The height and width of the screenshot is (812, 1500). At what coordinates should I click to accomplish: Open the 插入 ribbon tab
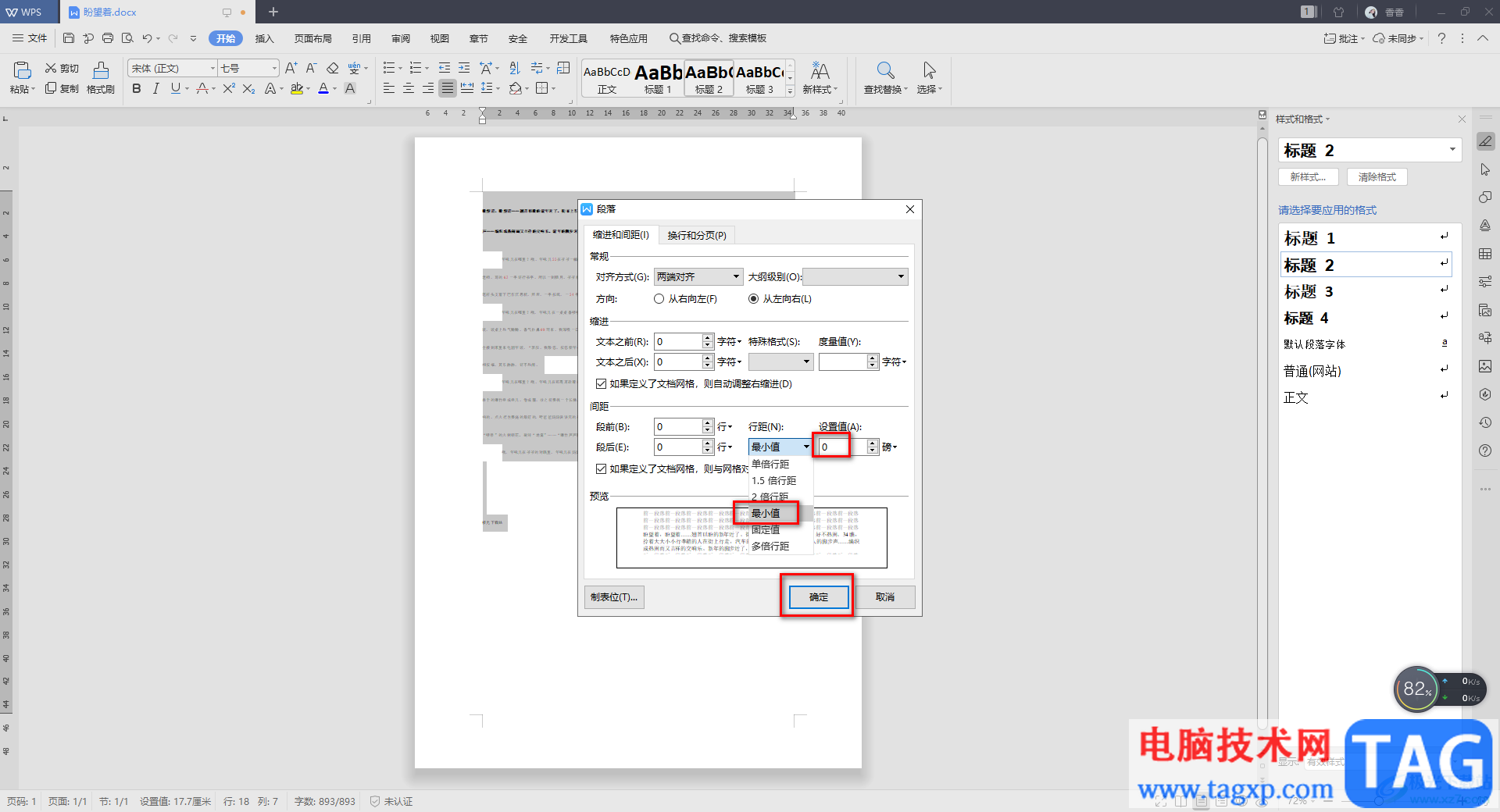pos(264,38)
